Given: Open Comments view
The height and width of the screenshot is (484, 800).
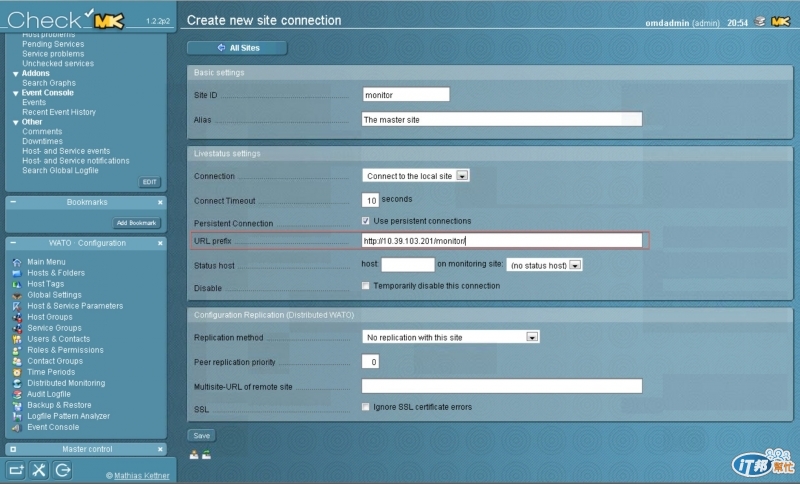Looking at the screenshot, I should (42, 132).
